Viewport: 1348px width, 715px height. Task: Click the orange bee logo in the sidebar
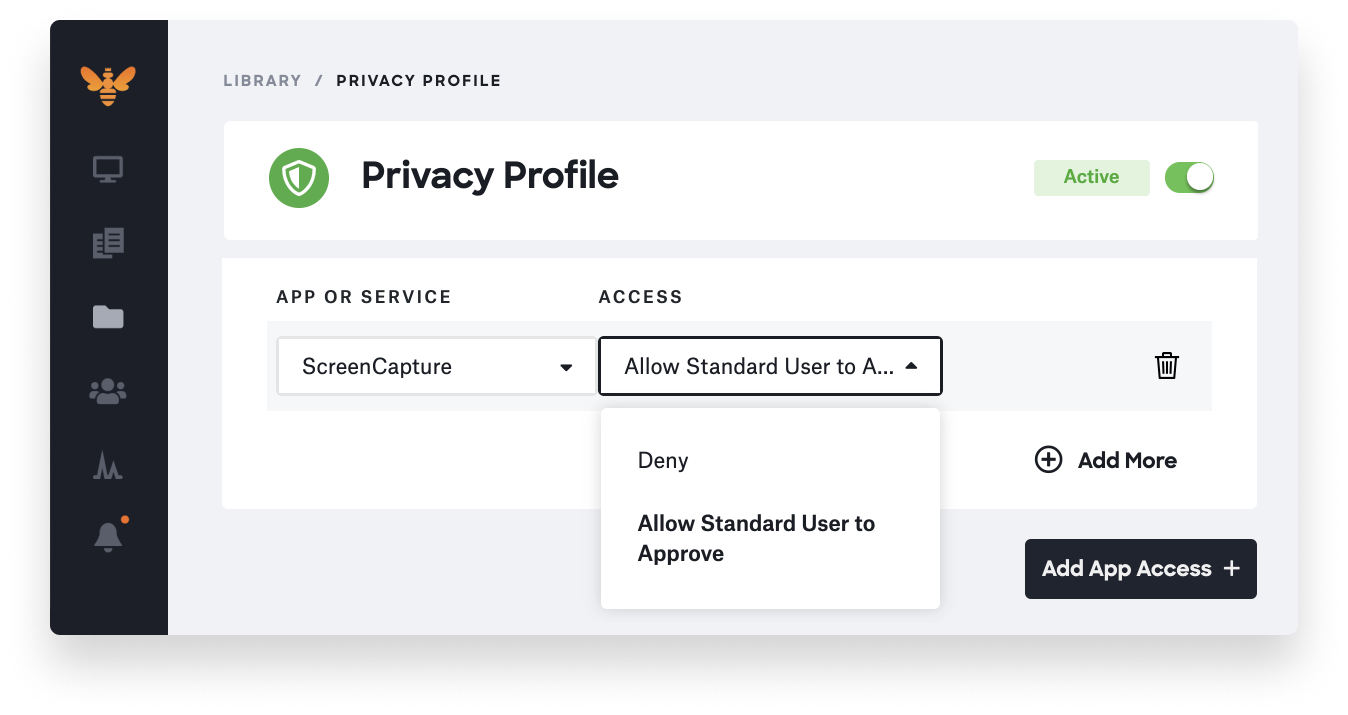coord(108,85)
